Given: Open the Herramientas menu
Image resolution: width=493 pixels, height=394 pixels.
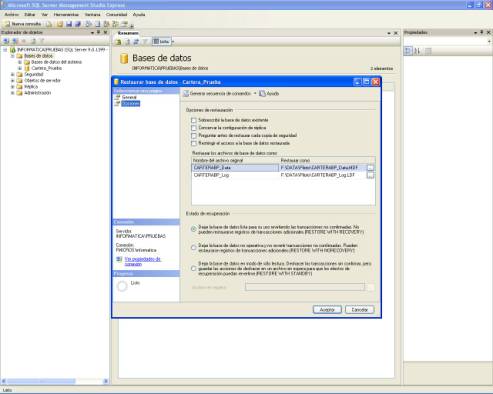Looking at the screenshot, I should click(x=66, y=15).
